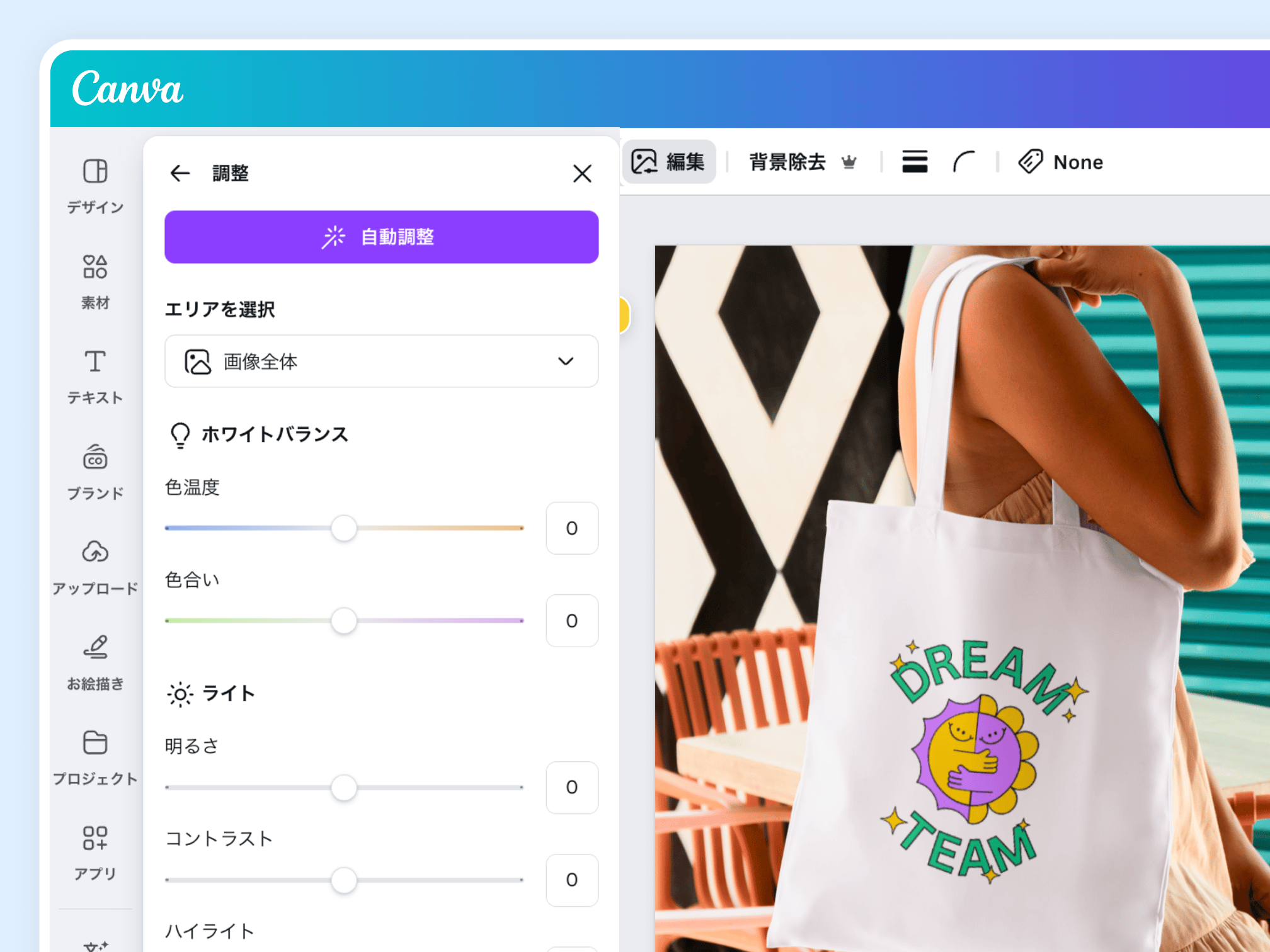Click the 明るさ brightness slider handle

click(x=344, y=787)
